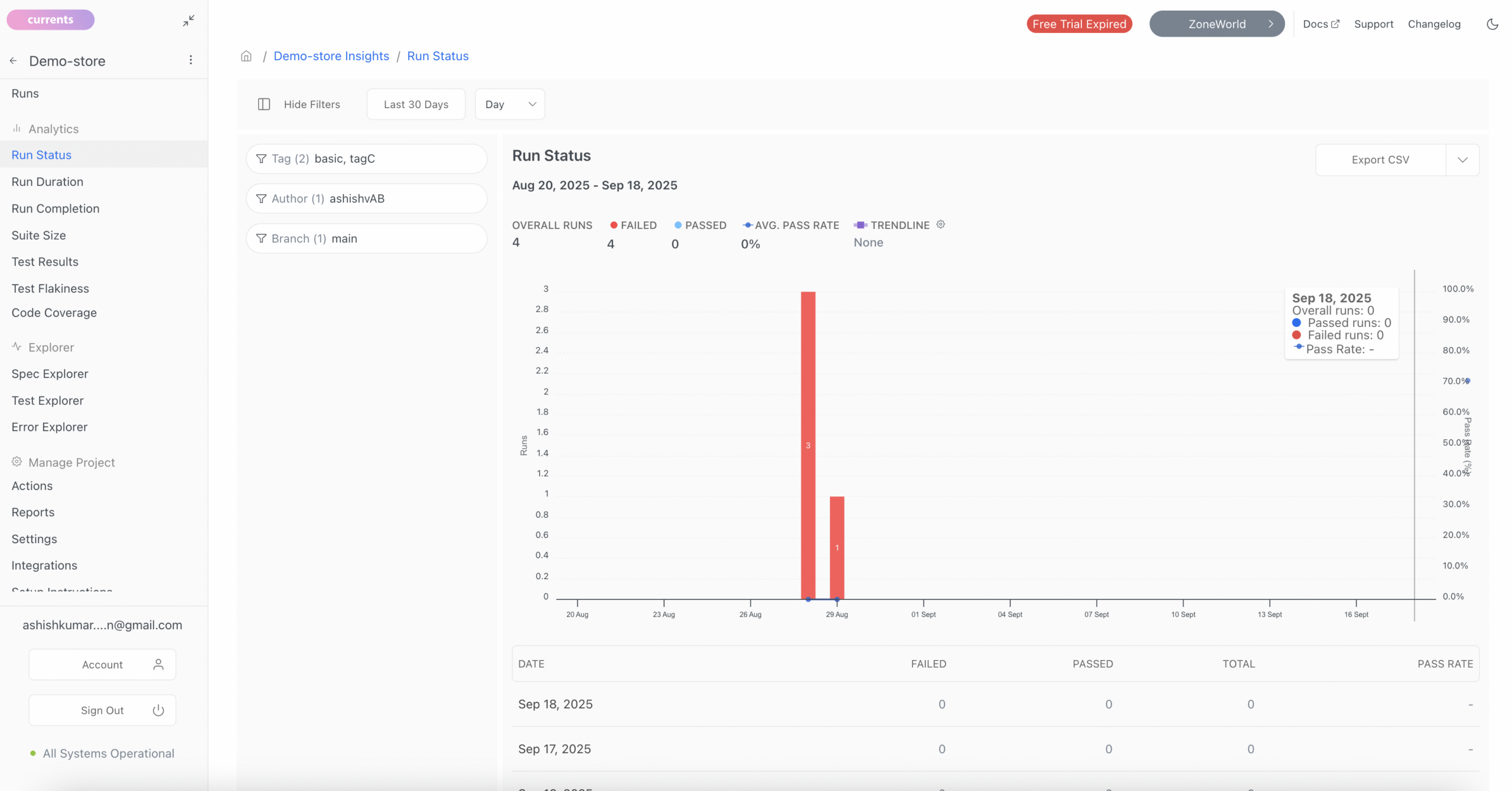
Task: Click the Hide Filters panel icon
Action: pyautogui.click(x=263, y=104)
